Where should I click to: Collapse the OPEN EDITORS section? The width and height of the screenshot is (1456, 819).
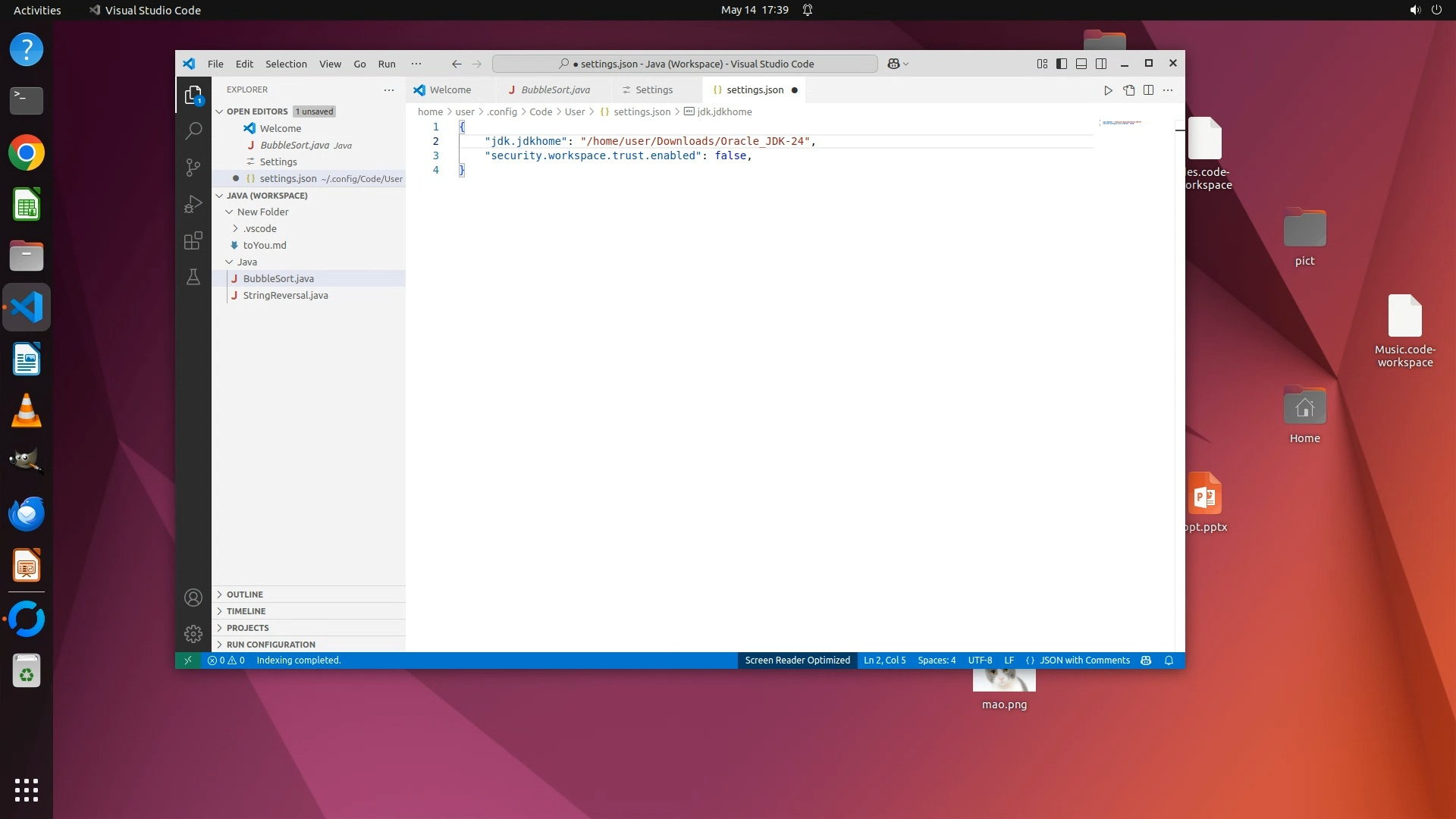point(257,111)
